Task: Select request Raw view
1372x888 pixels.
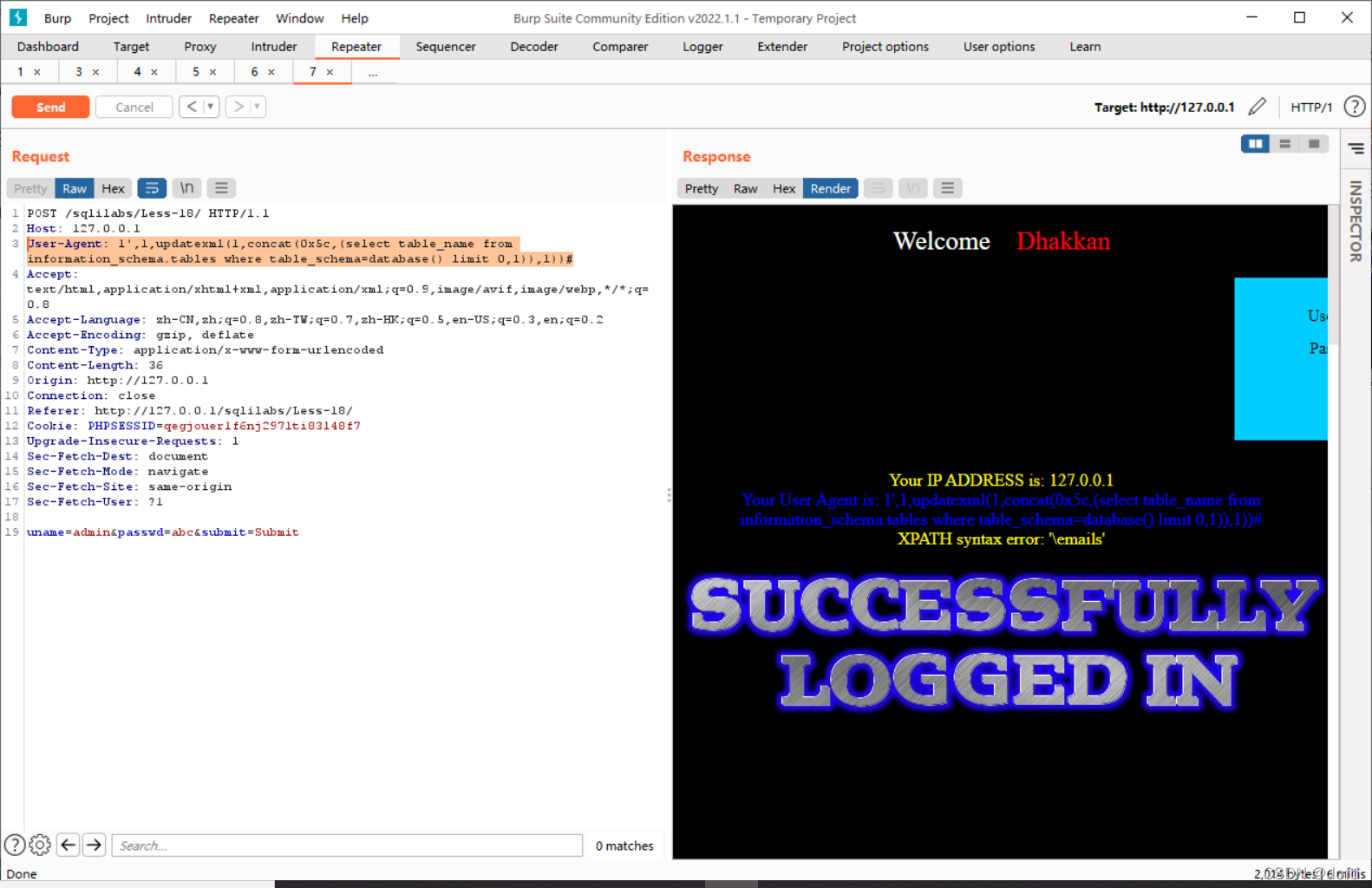Action: click(75, 188)
